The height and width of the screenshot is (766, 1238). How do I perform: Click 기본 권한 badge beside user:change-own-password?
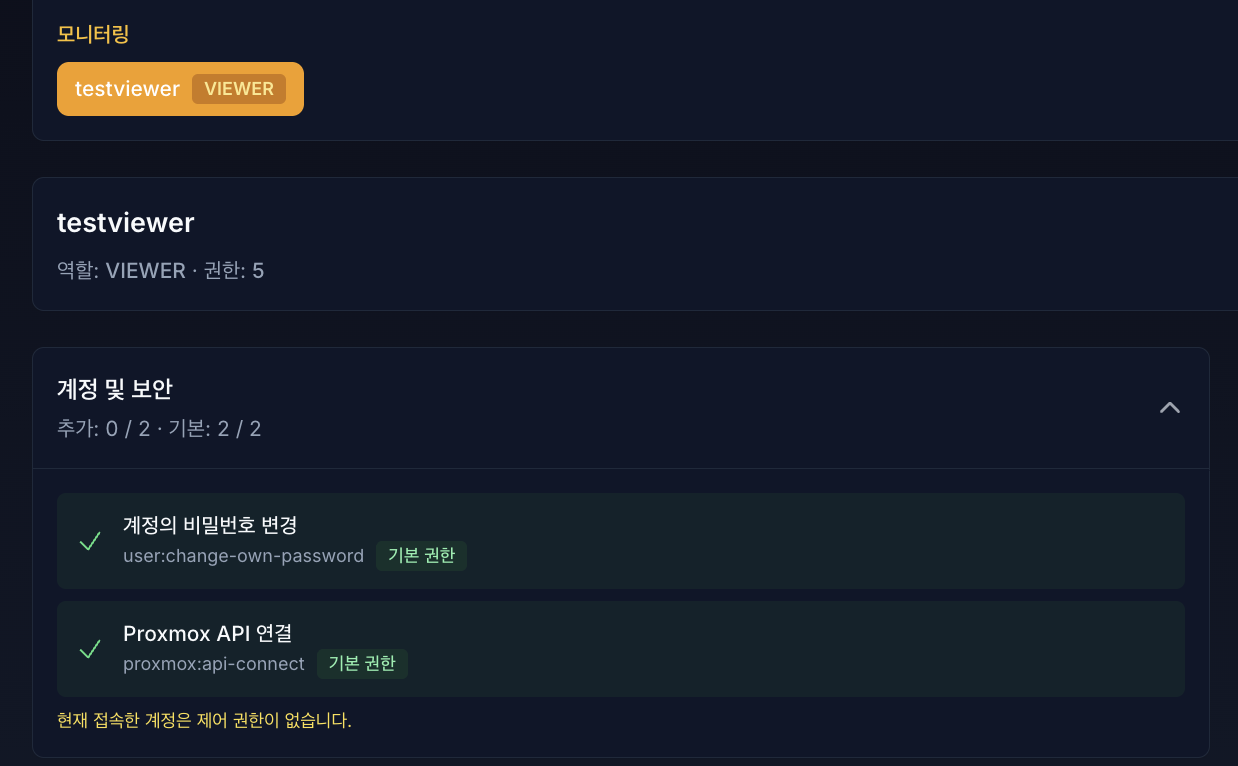[421, 556]
